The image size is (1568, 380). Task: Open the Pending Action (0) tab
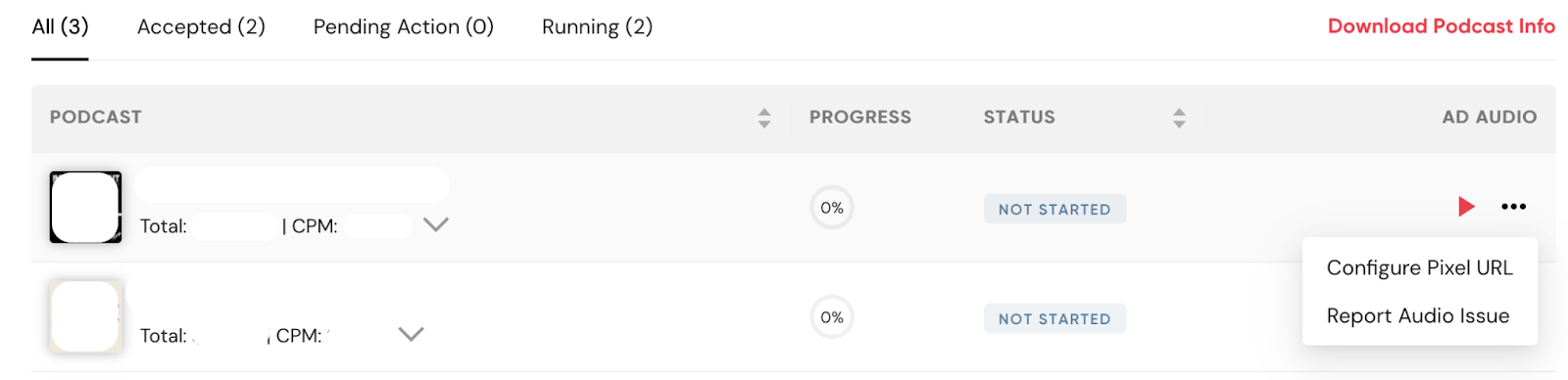click(x=403, y=27)
